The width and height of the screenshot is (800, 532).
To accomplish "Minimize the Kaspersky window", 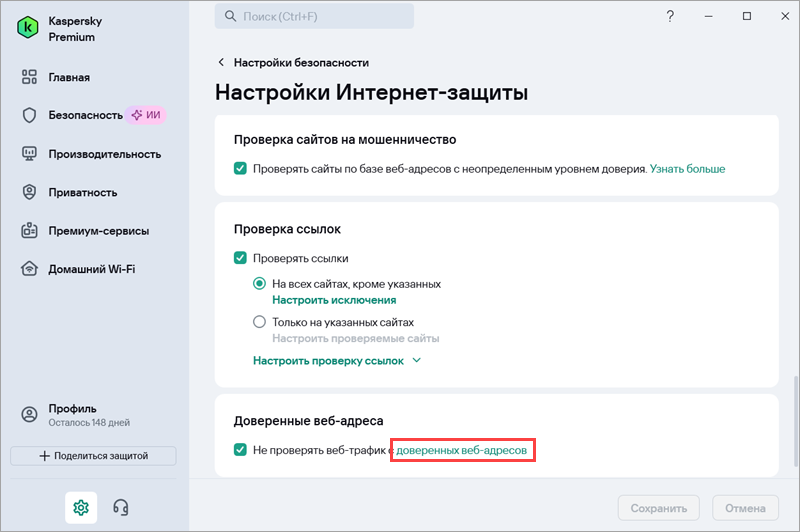I will [708, 16].
